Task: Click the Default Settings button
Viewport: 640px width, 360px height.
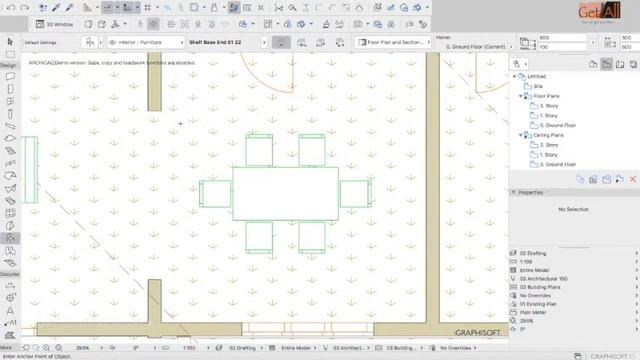Action: click(x=40, y=42)
